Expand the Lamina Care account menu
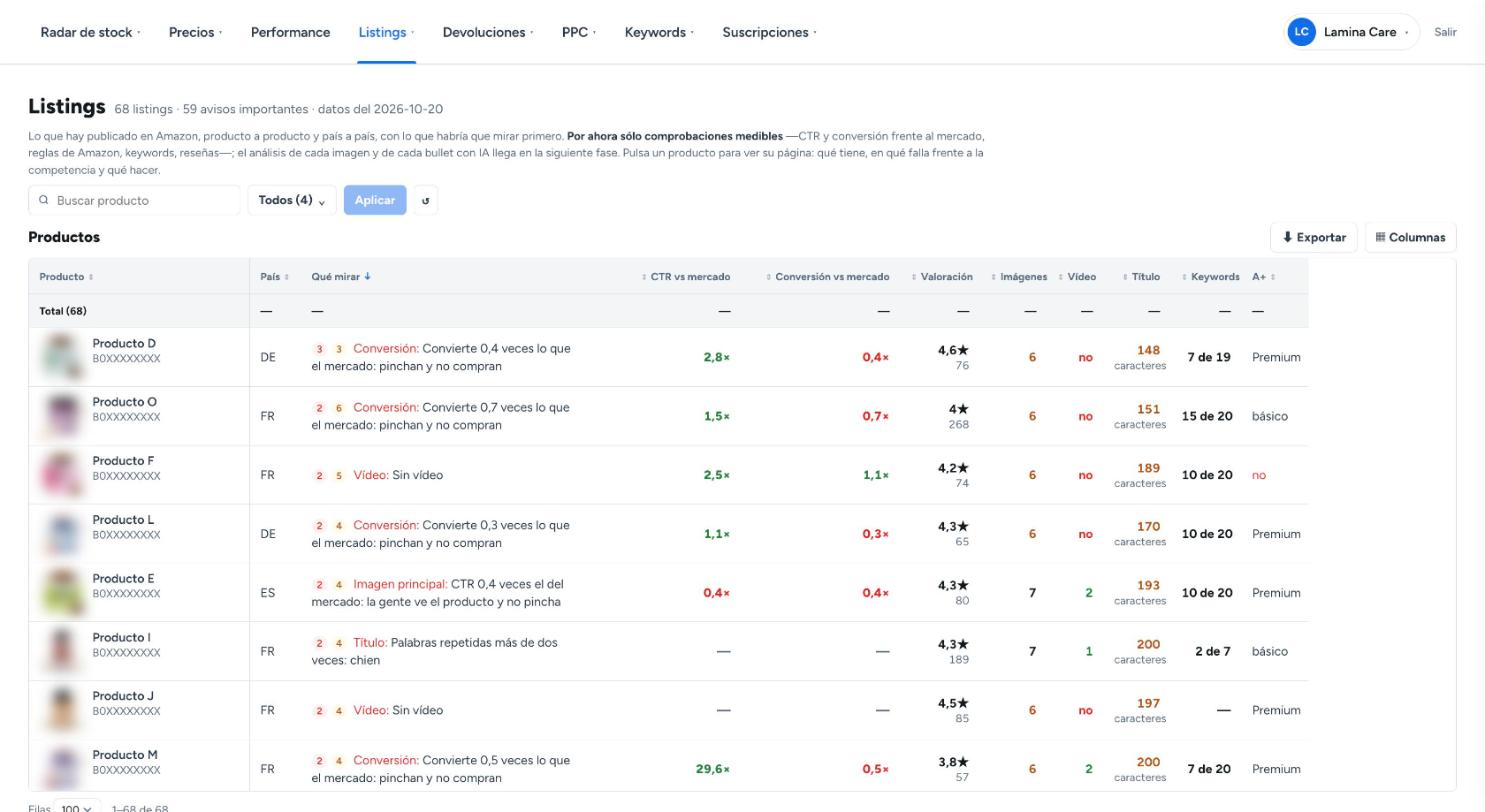This screenshot has height=812, width=1485. tap(1352, 32)
